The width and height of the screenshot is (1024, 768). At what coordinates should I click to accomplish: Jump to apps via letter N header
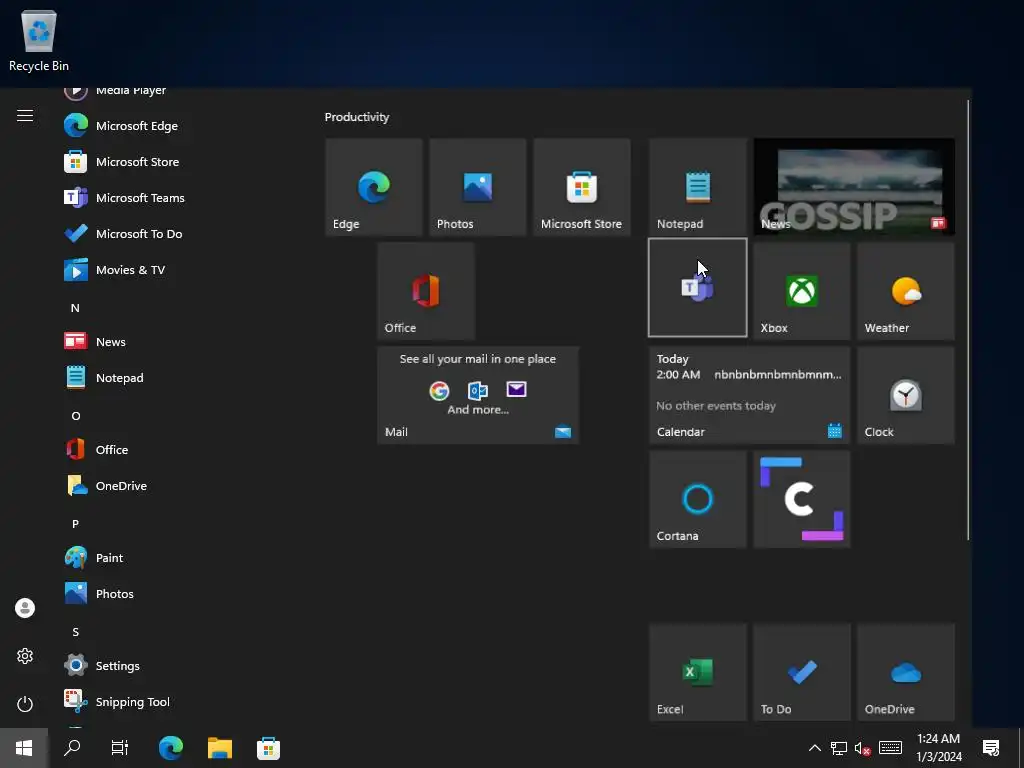[x=75, y=308]
